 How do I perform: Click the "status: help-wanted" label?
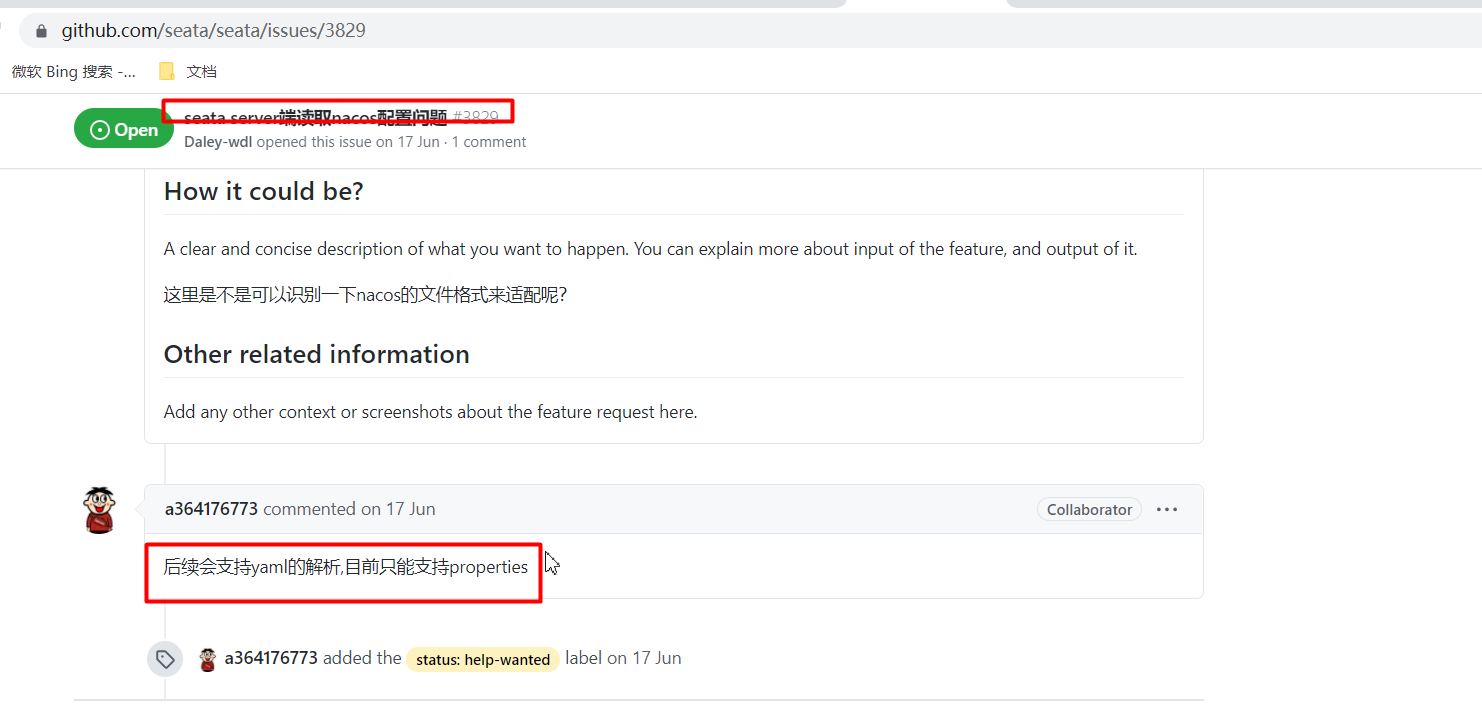tap(483, 659)
